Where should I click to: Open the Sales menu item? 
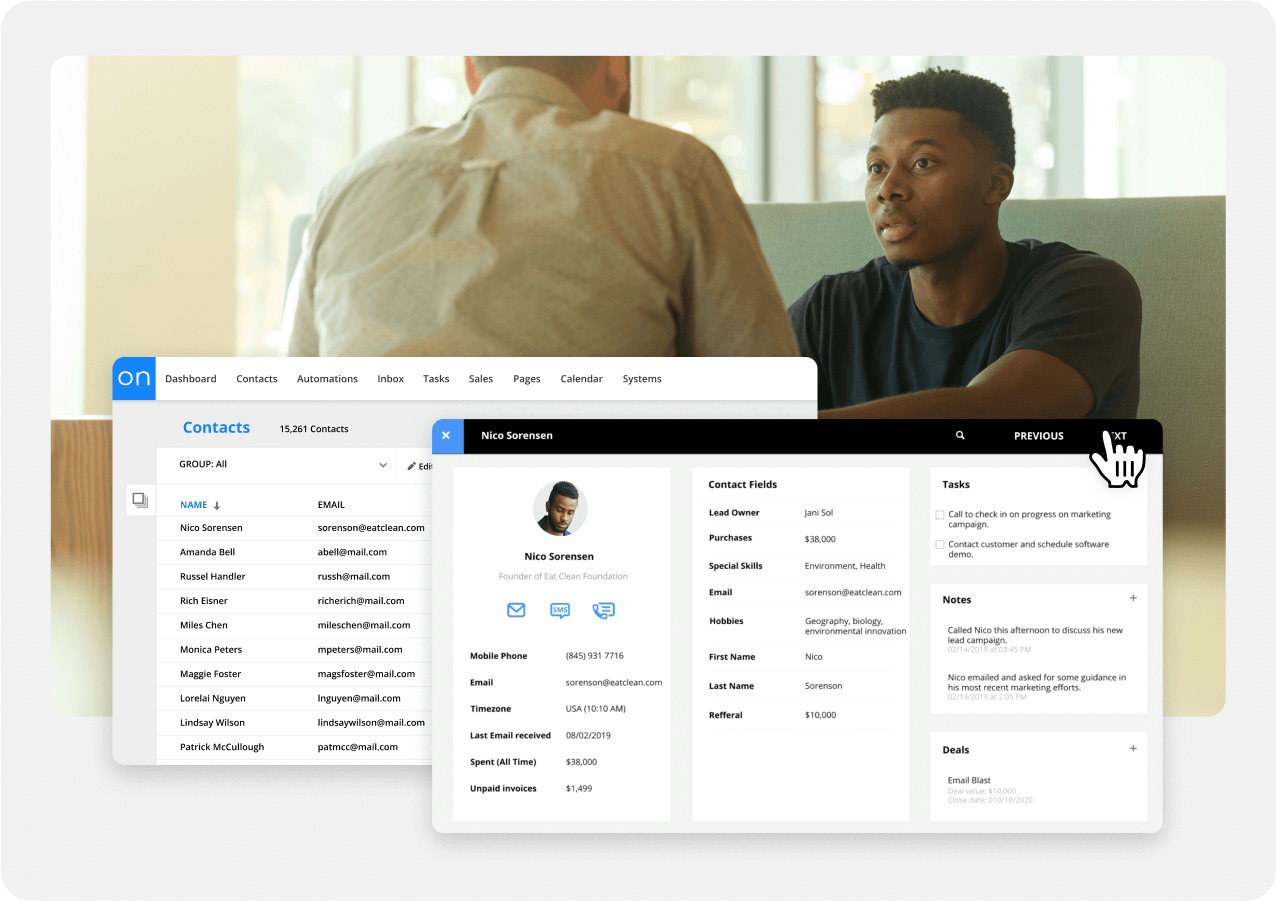(481, 379)
